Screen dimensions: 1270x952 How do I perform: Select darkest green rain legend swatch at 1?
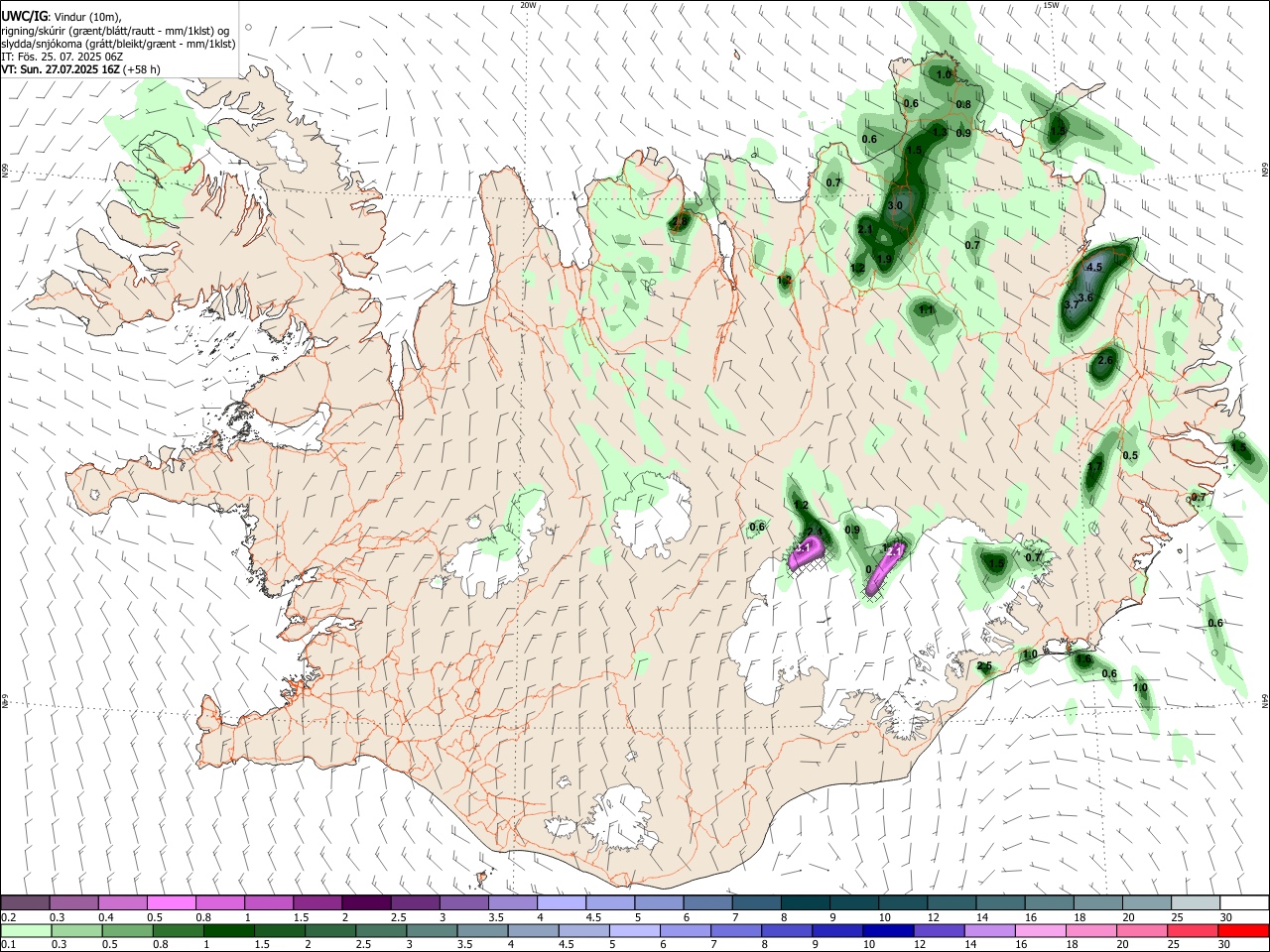tap(228, 930)
